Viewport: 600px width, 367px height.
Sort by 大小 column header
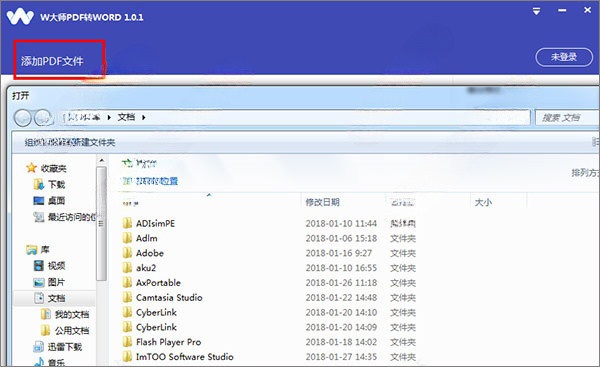coord(483,202)
